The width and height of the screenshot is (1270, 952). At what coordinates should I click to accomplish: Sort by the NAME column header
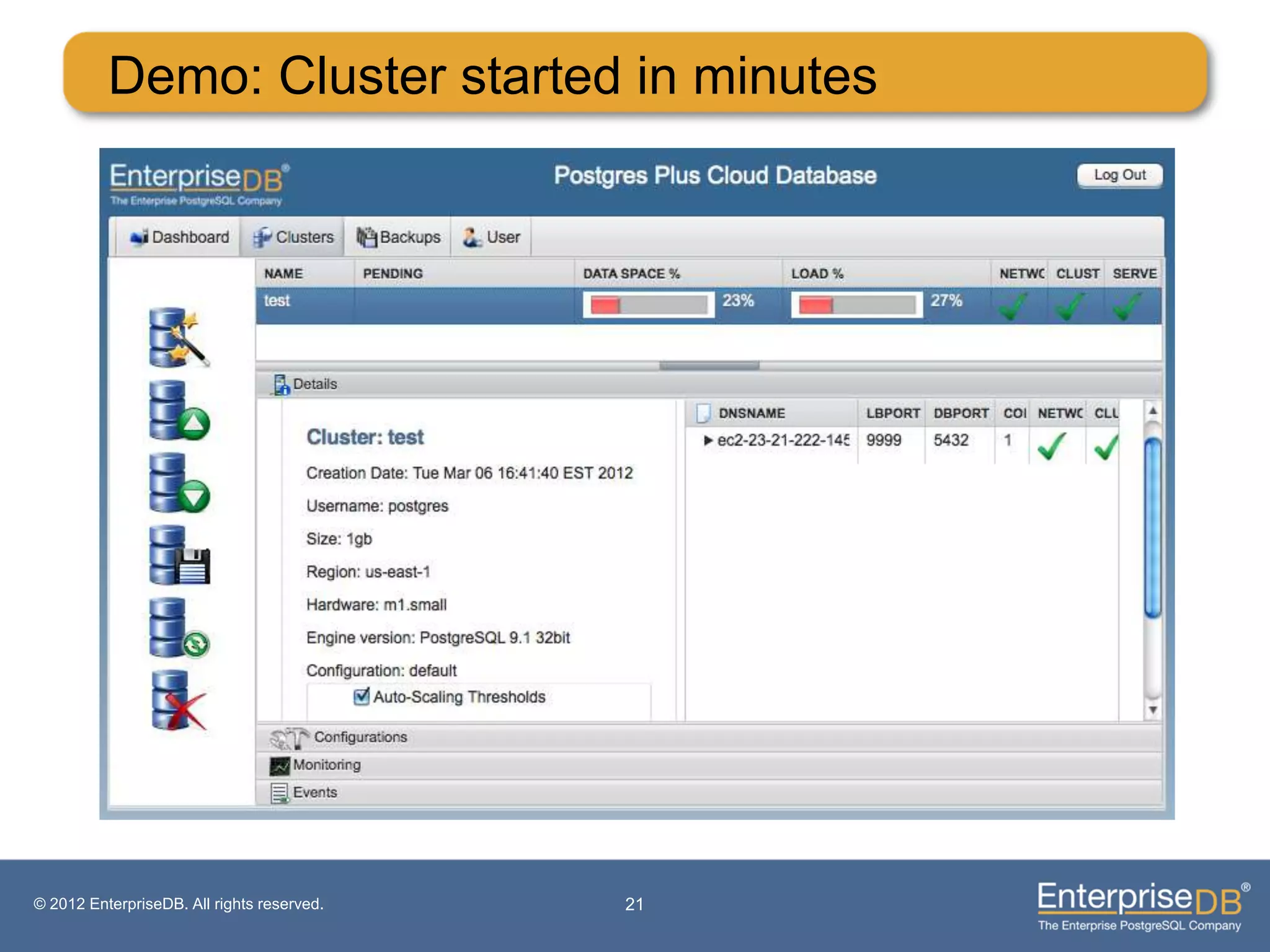pyautogui.click(x=304, y=273)
